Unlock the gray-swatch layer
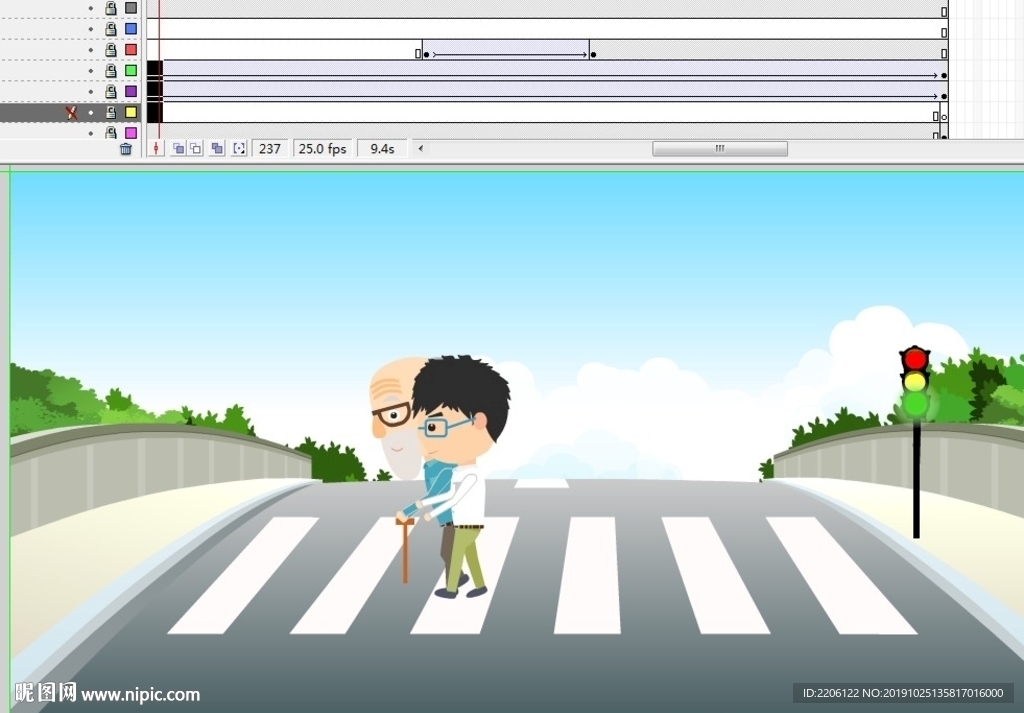This screenshot has height=713, width=1024. point(111,8)
